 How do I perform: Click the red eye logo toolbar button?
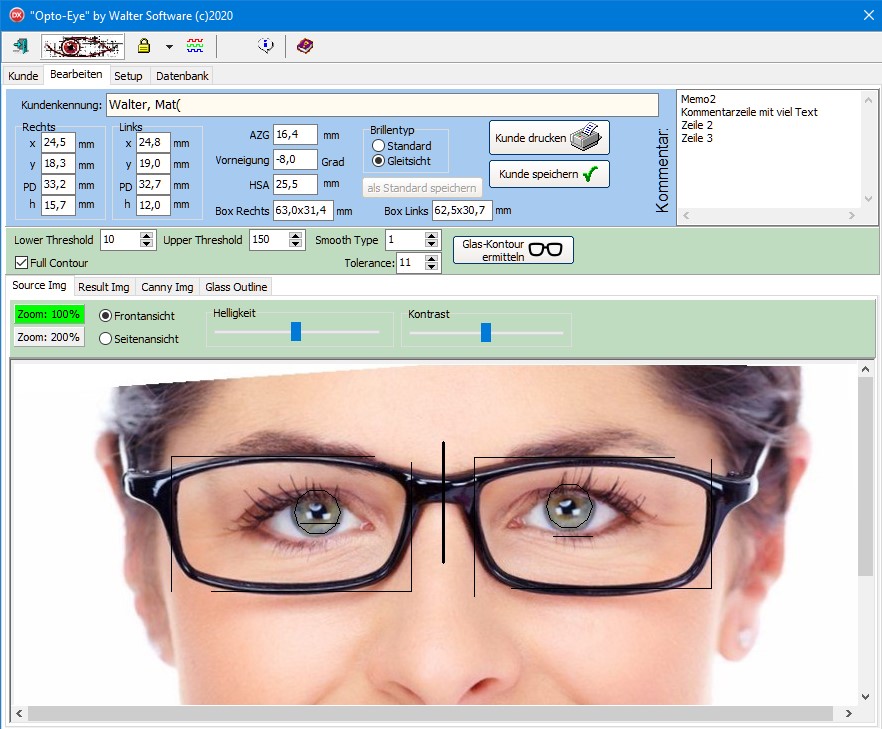coord(83,46)
